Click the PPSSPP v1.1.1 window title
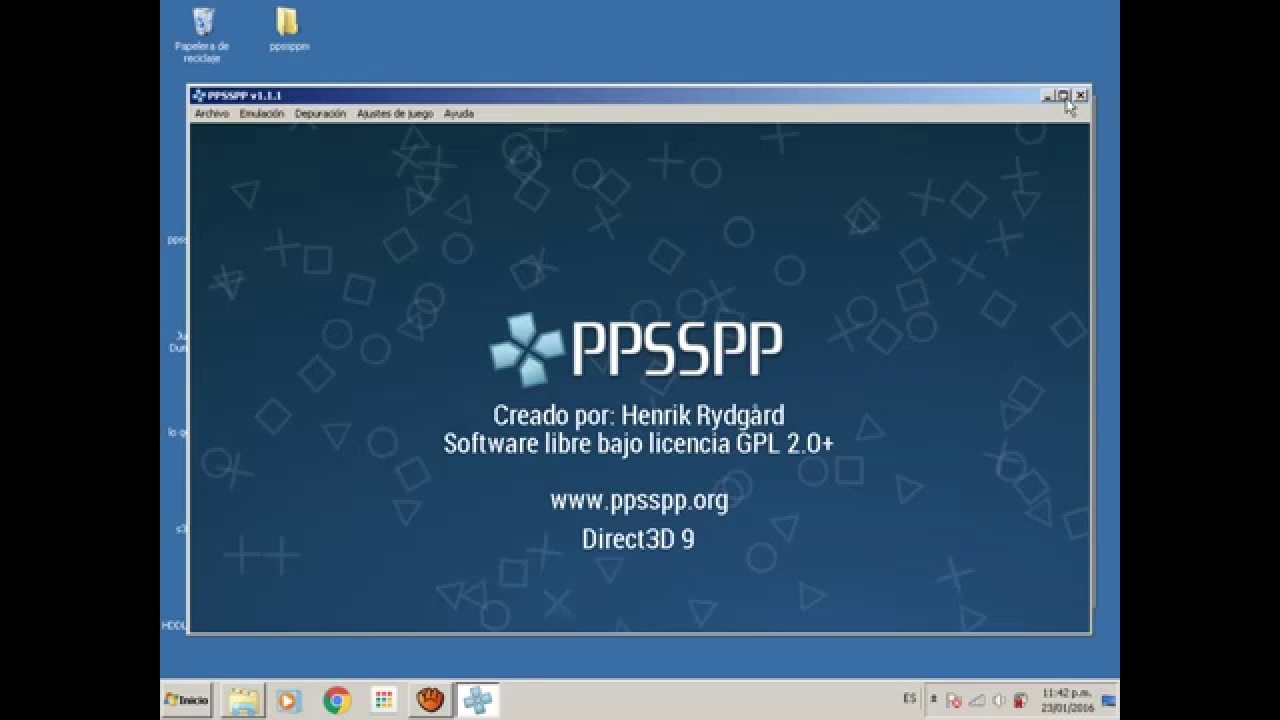This screenshot has width=1280, height=720. pyautogui.click(x=245, y=95)
